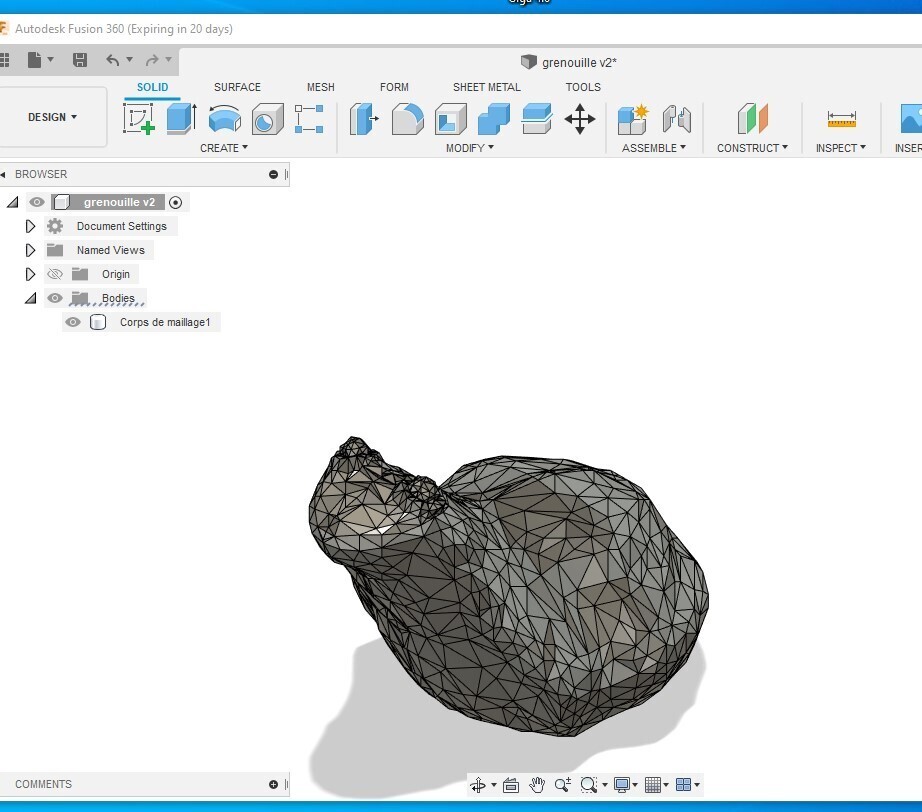The image size is (922, 812).
Task: Expand the Named Views folder
Action: point(30,250)
